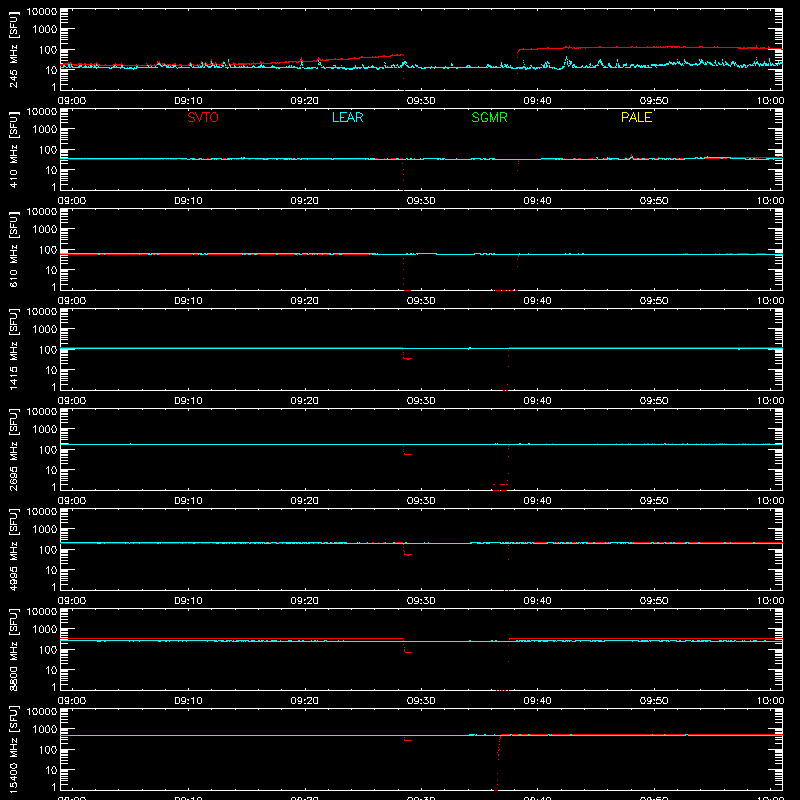The width and height of the screenshot is (800, 800).
Task: Click the 10000 y-axis label of 2695 MHz plot
Action: click(42, 412)
